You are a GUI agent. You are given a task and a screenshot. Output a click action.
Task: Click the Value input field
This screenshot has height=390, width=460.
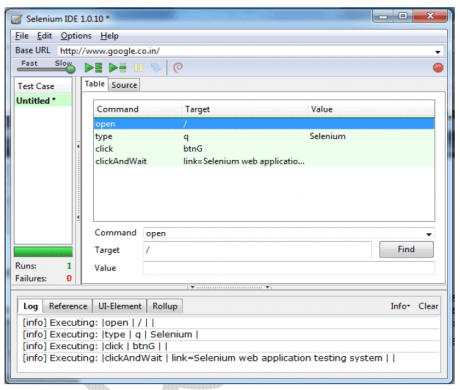click(289, 268)
